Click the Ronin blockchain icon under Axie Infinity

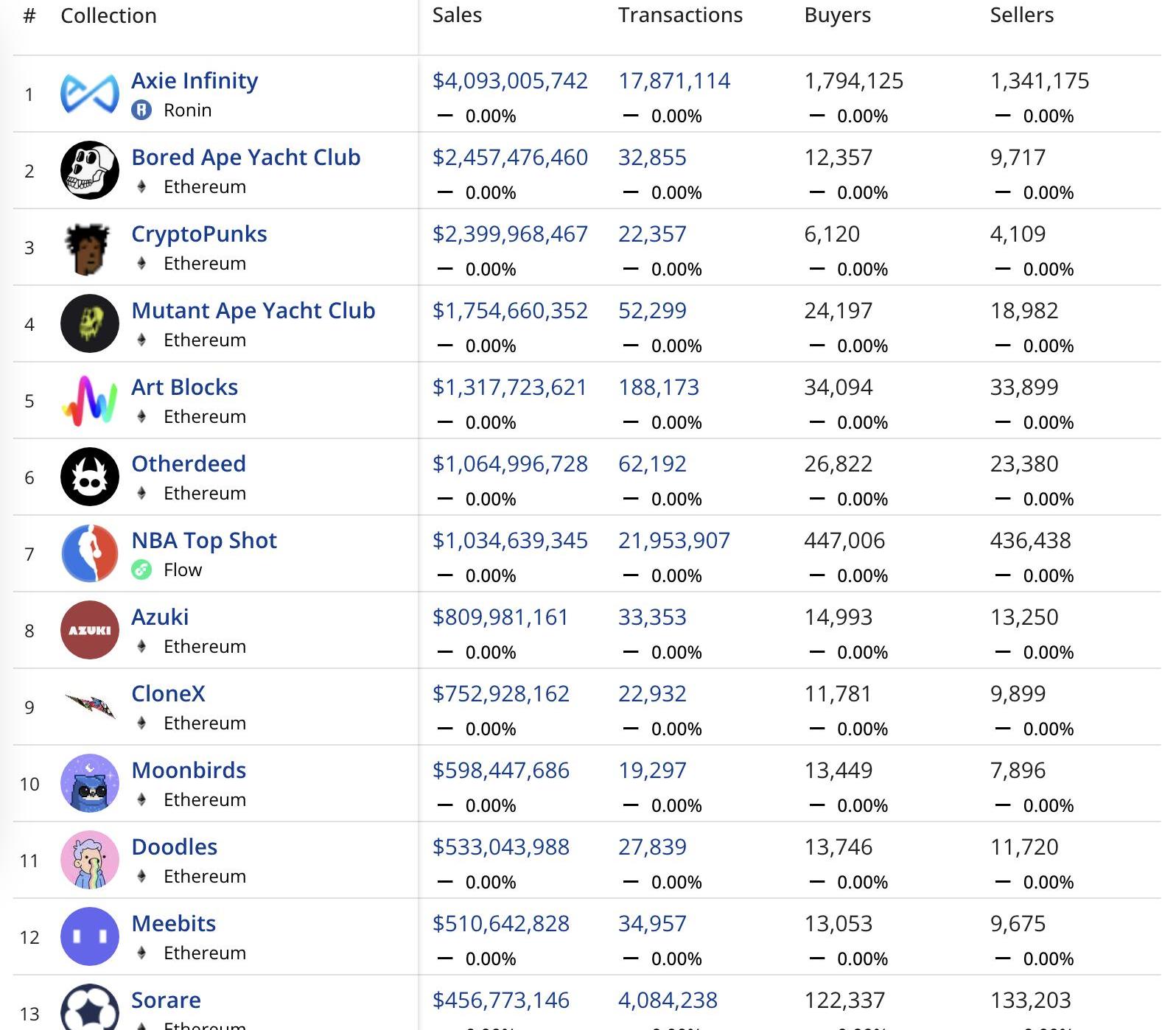click(141, 111)
